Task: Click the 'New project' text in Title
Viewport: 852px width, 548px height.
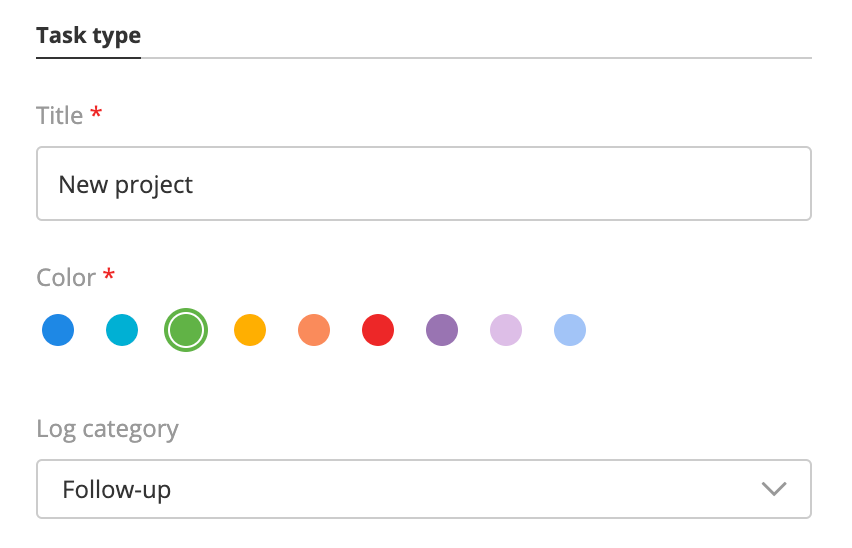Action: pos(126,185)
